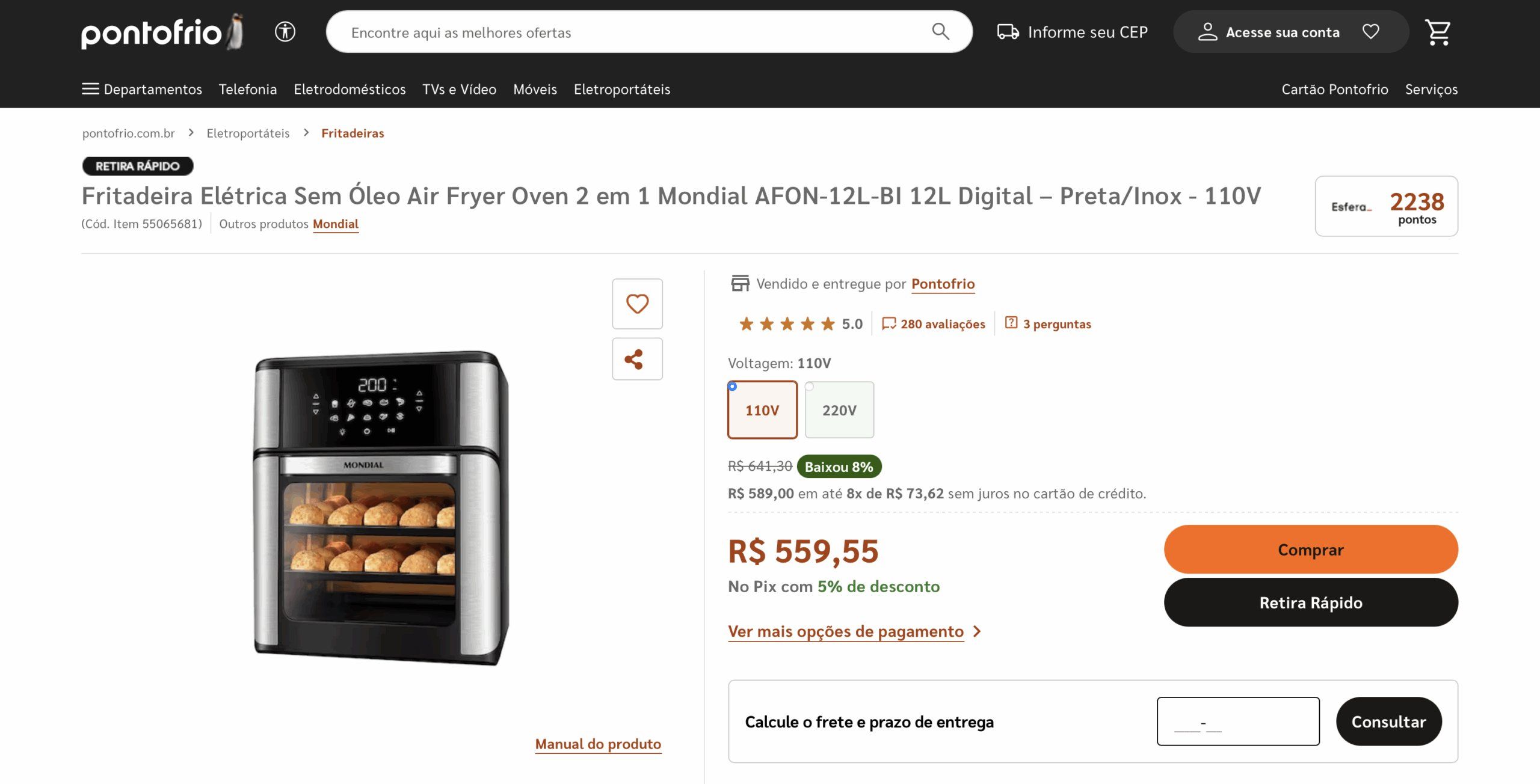Click the search magnifier icon
Viewport: 1540px width, 784px height.
tap(940, 32)
